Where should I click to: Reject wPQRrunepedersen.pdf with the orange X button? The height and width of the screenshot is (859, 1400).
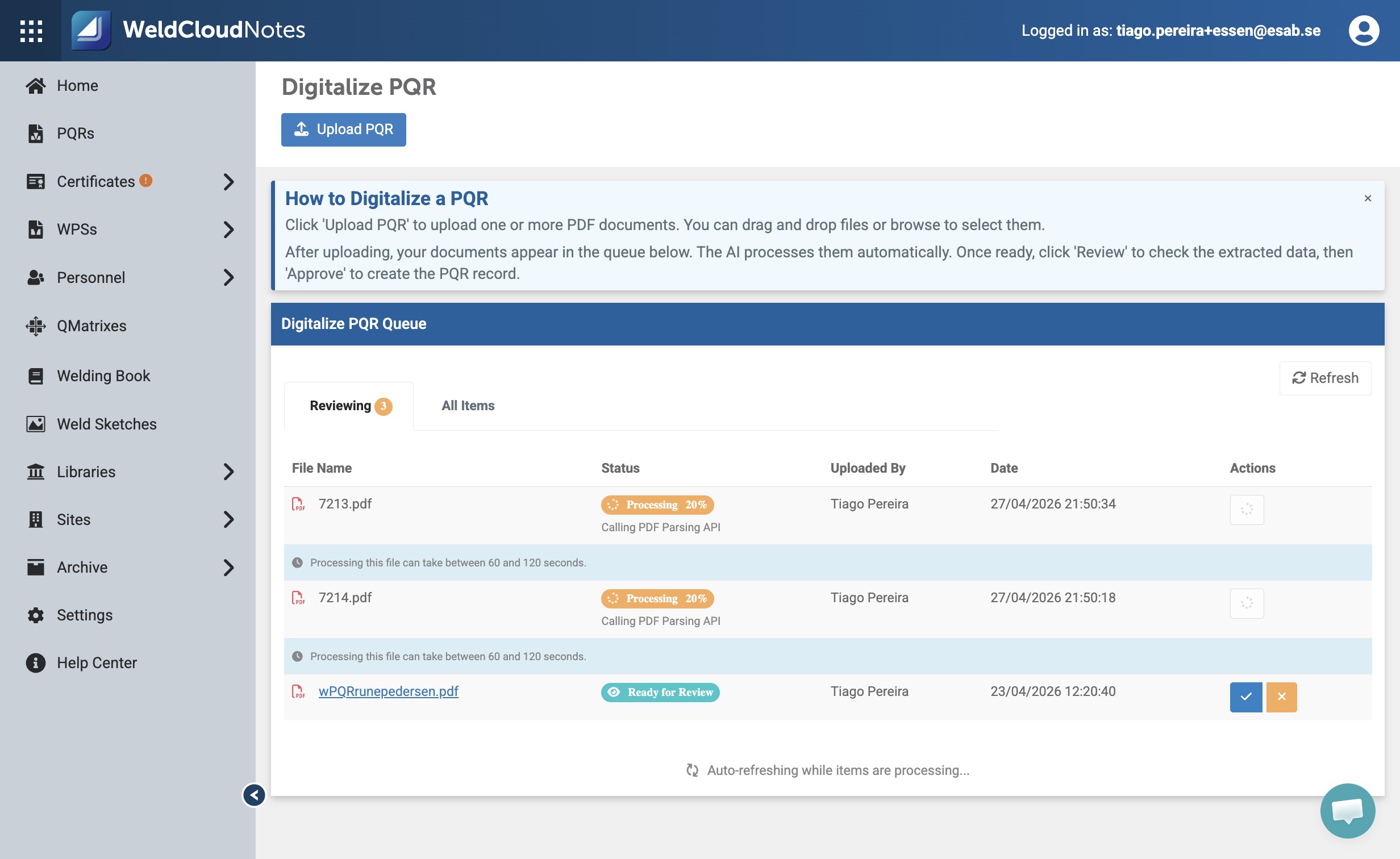(1281, 697)
